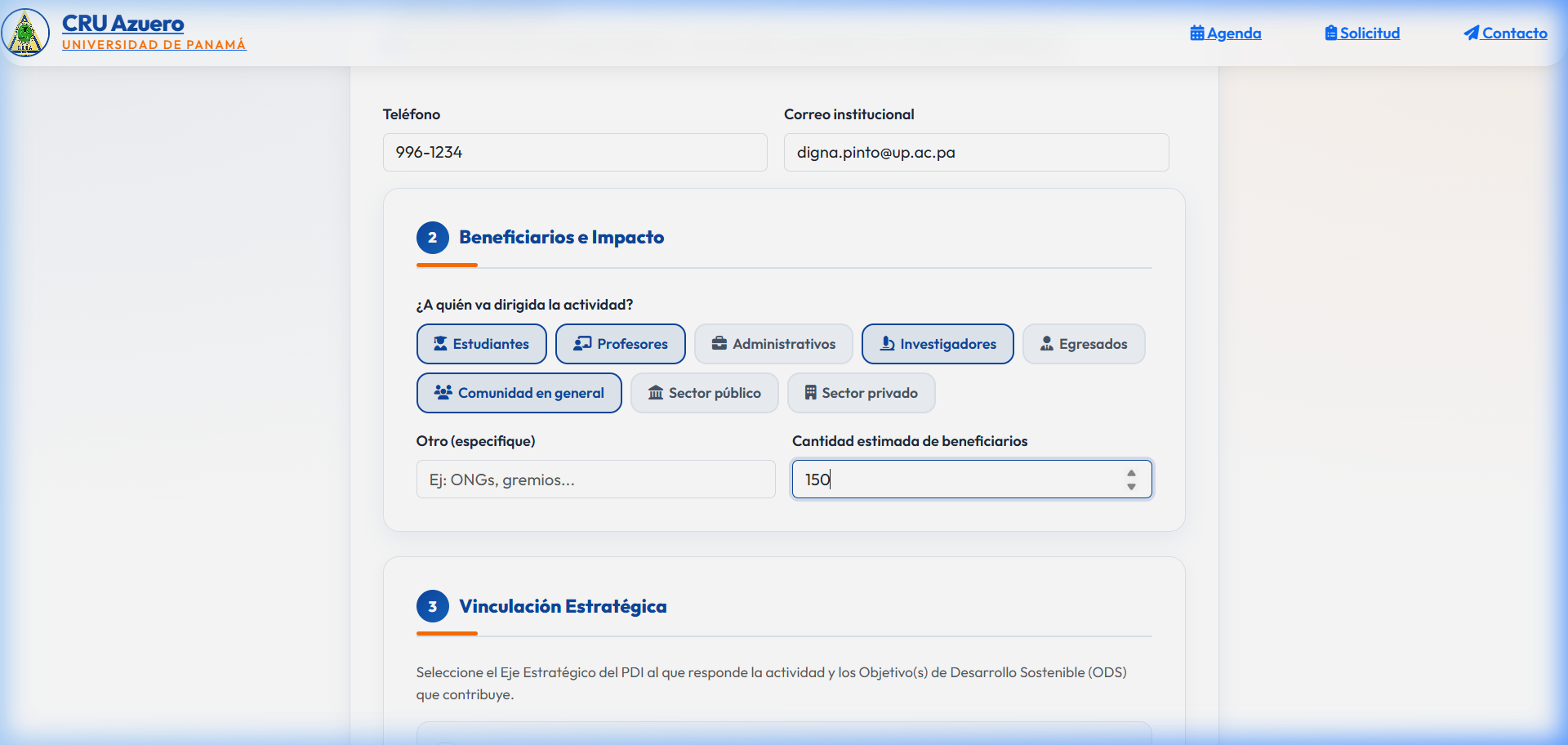Click the Universidad de Panamá logo emblem
The width and height of the screenshot is (1568, 745).
25,33
